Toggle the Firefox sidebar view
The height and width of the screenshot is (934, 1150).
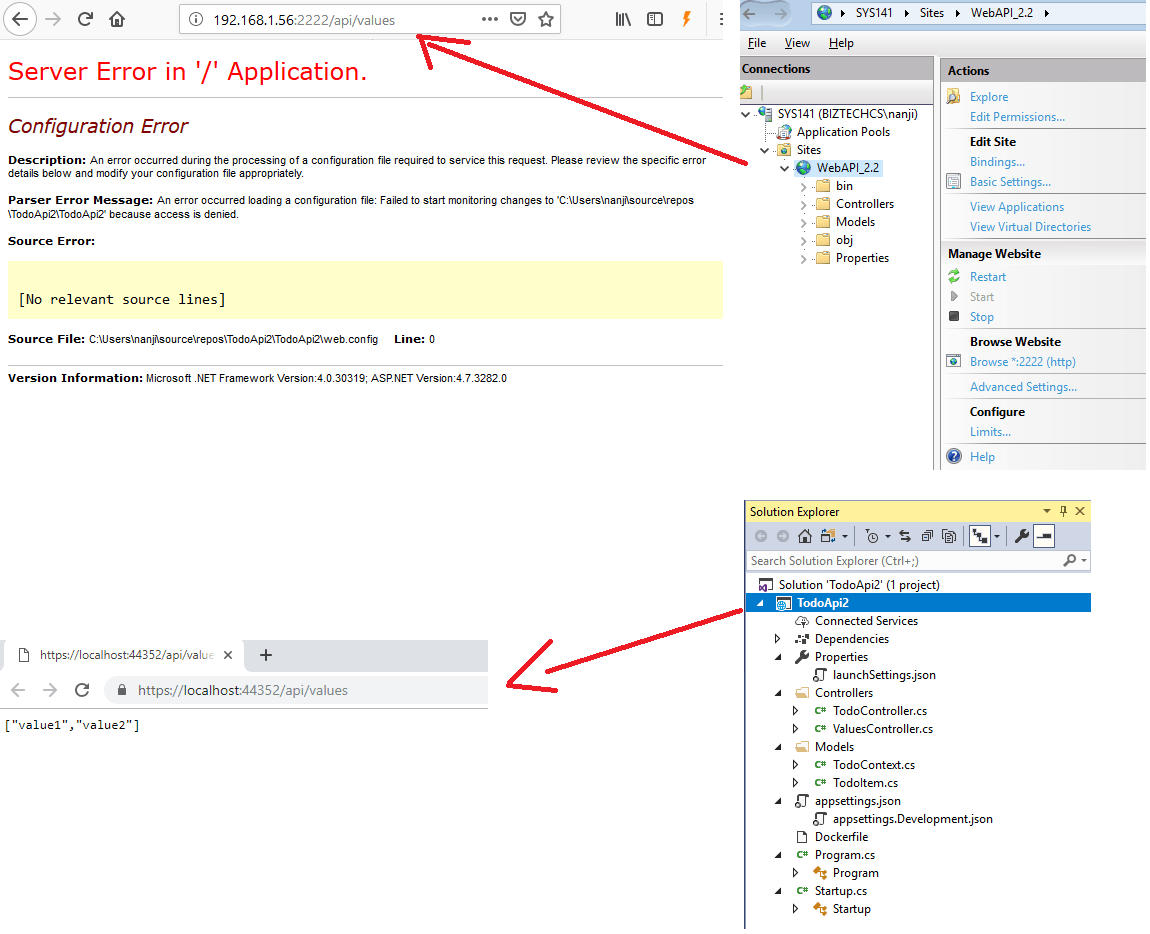click(654, 18)
